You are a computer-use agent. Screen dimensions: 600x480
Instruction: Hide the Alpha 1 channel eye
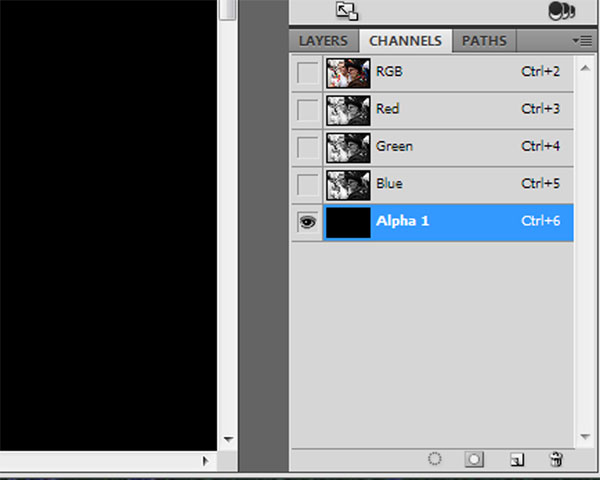pyautogui.click(x=308, y=222)
